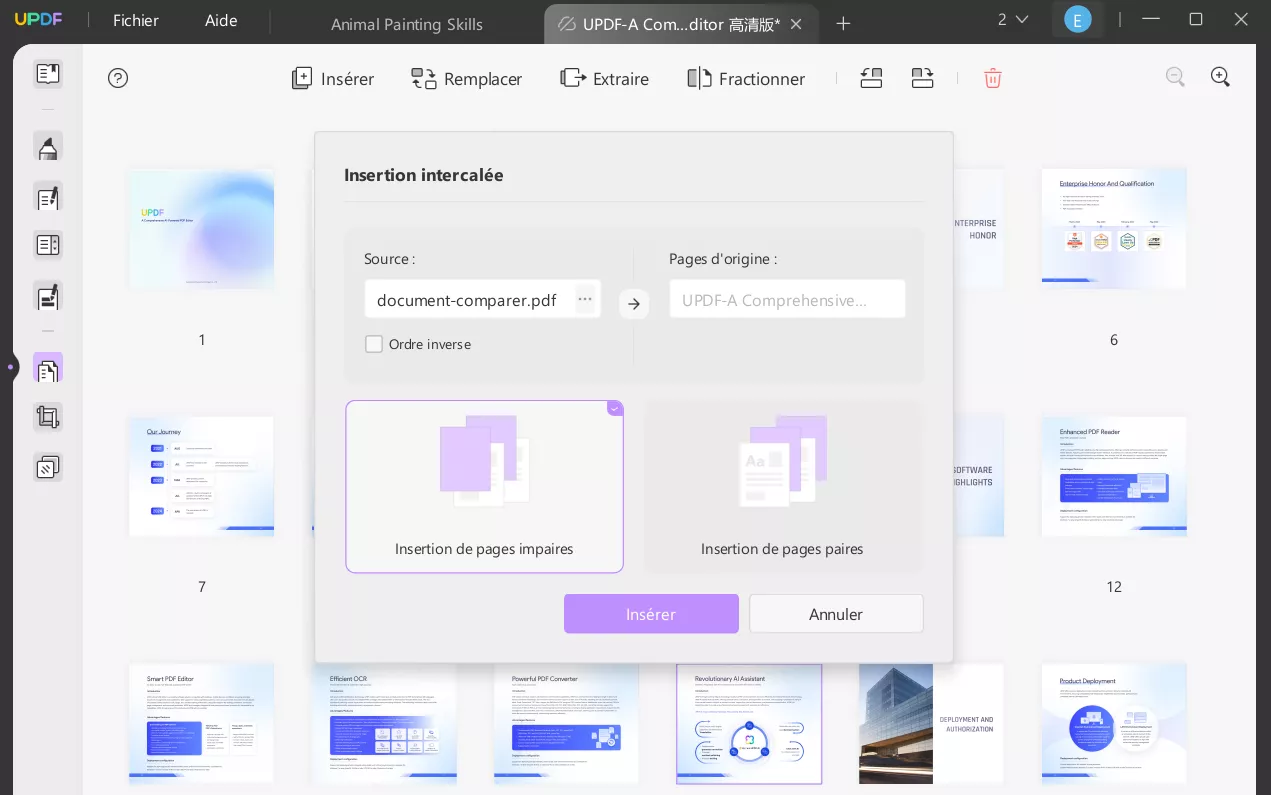Image resolution: width=1271 pixels, height=795 pixels.
Task: Click the purple Insérer button in dialog
Action: click(x=651, y=614)
